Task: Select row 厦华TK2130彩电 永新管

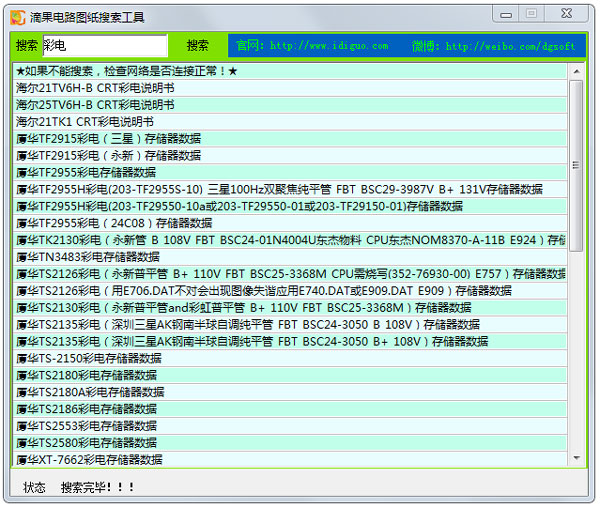Action: pos(290,240)
